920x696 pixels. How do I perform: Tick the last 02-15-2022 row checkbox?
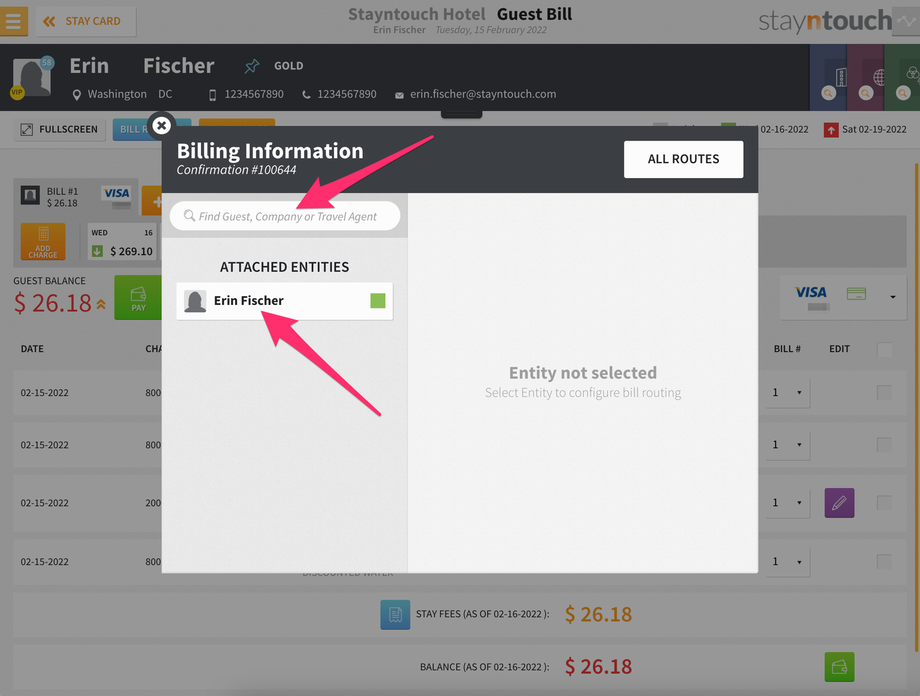pyautogui.click(x=884, y=562)
